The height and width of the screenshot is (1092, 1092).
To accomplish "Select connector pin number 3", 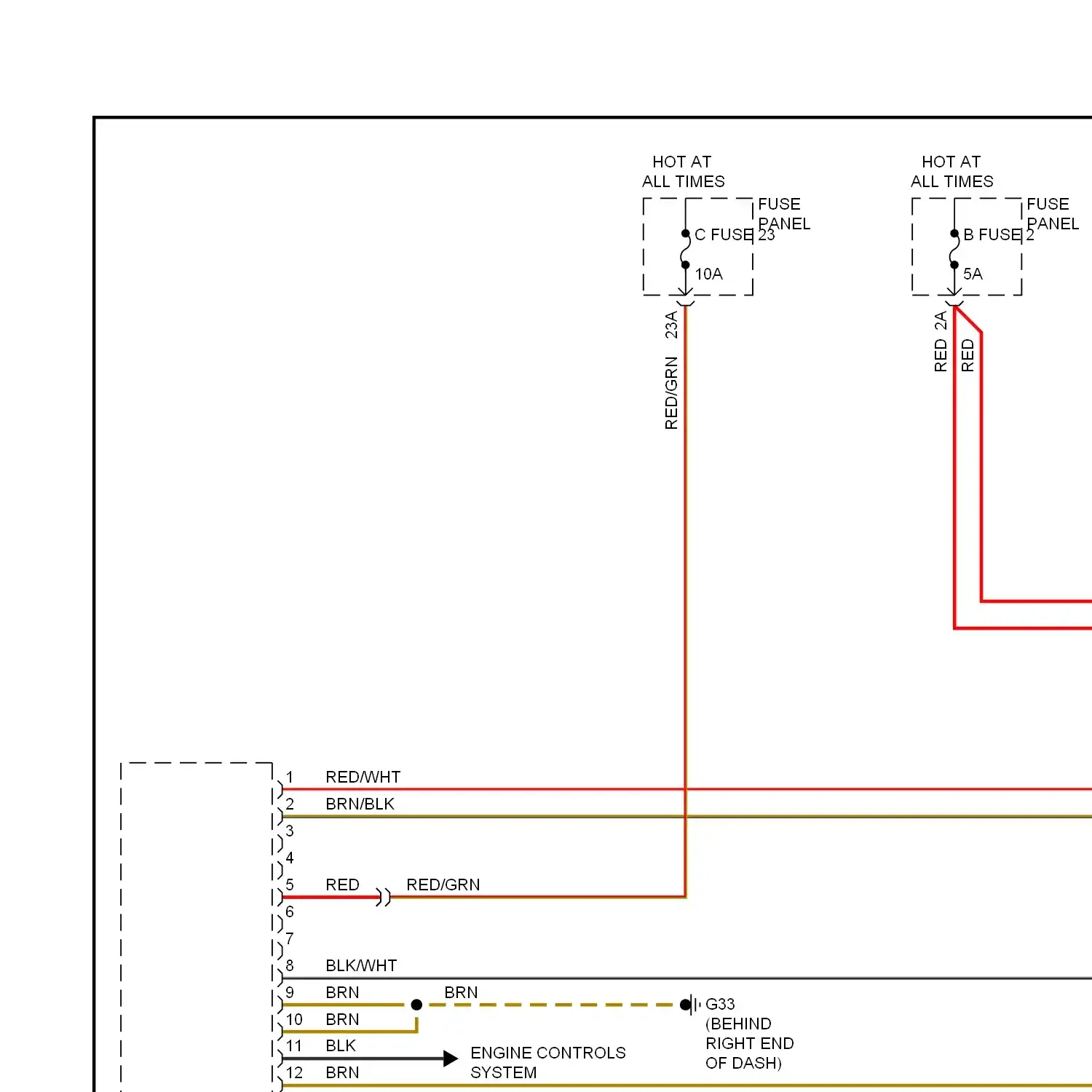I will (290, 831).
